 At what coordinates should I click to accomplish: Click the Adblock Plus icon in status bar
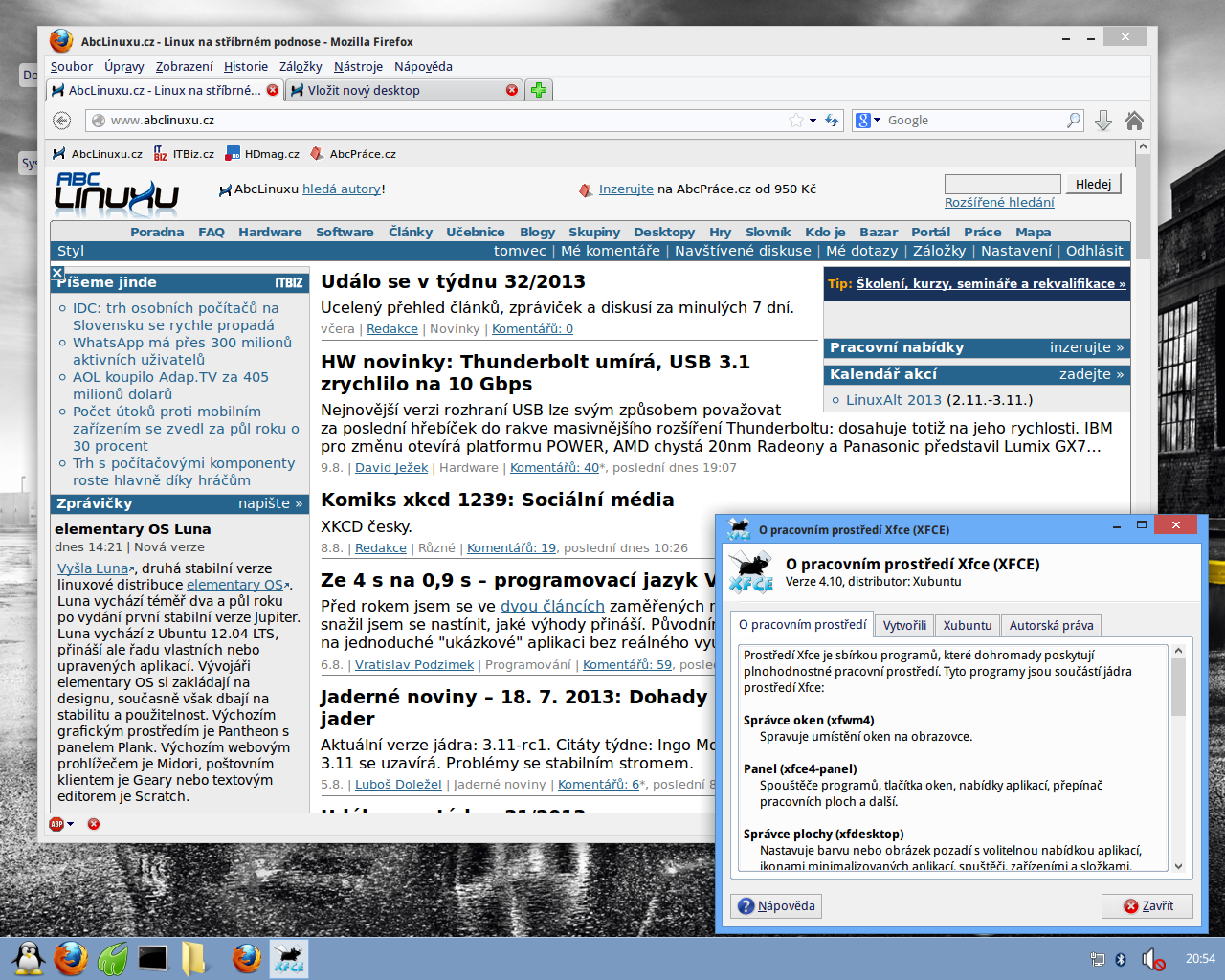[x=56, y=824]
